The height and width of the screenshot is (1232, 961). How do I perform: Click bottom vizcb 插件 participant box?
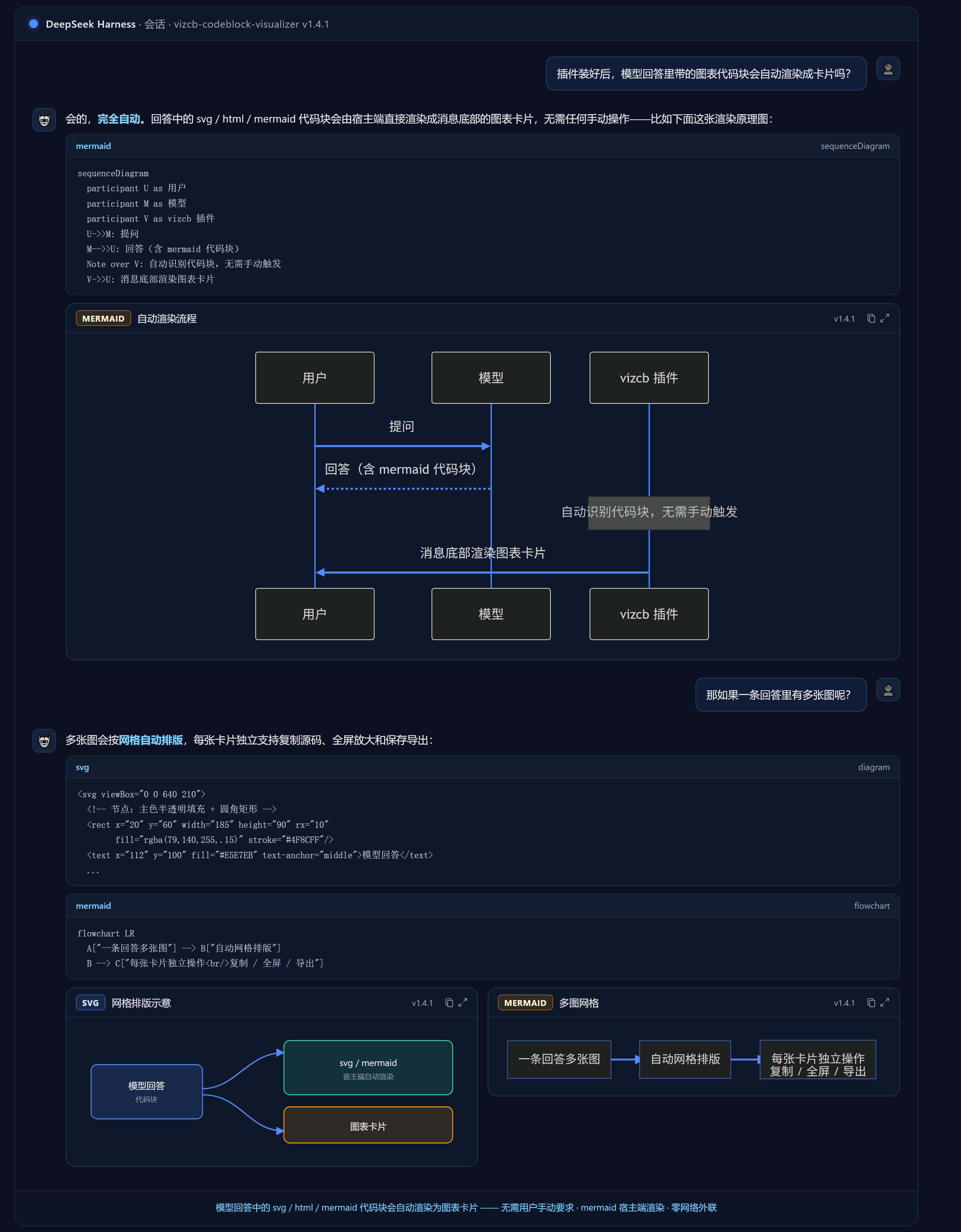point(649,614)
